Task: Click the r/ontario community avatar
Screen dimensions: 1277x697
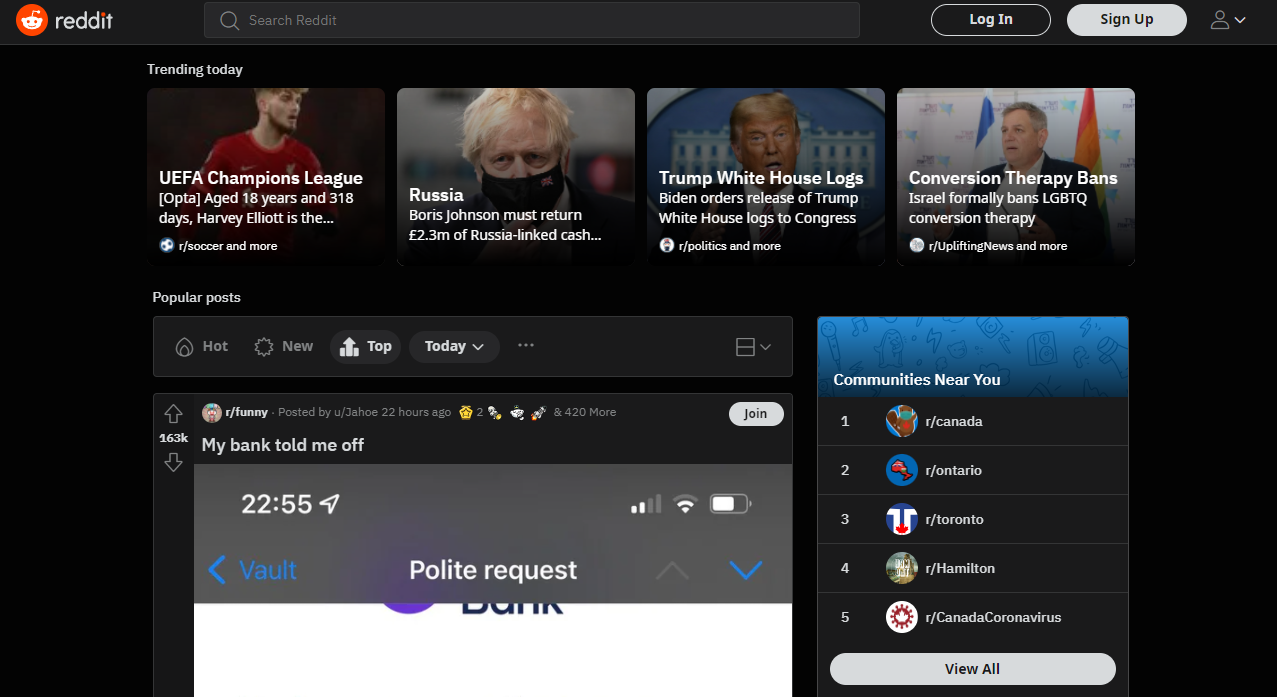Action: coord(902,470)
